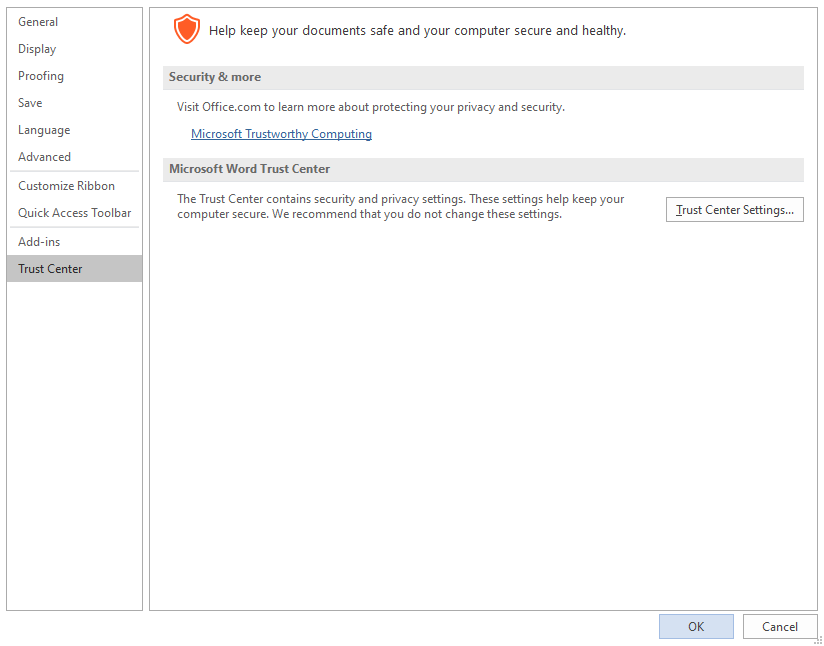Go to the Save options category
824x646 pixels.
tap(75, 103)
